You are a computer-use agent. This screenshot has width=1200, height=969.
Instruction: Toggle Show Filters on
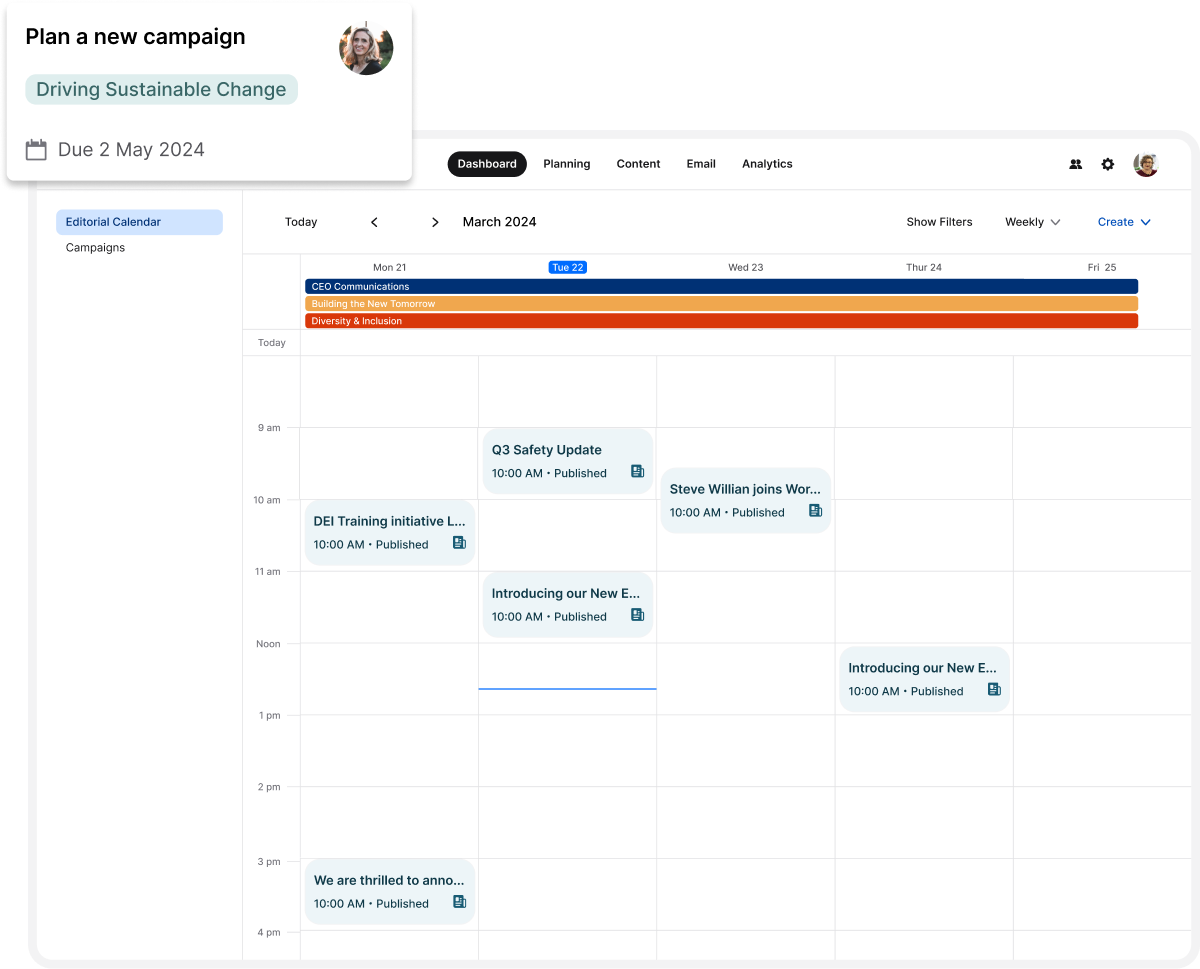(x=939, y=222)
